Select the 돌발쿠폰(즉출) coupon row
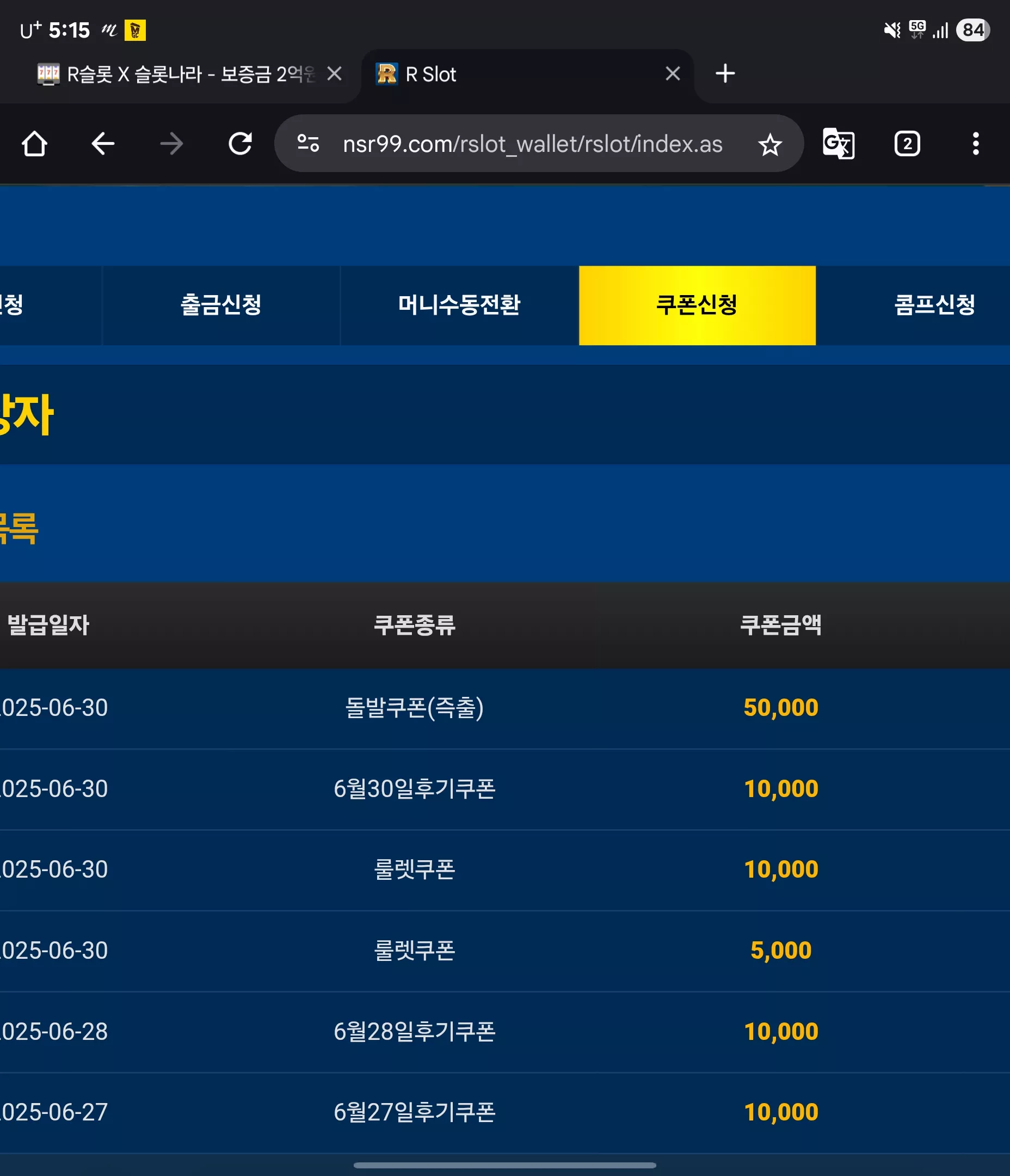 coord(505,708)
